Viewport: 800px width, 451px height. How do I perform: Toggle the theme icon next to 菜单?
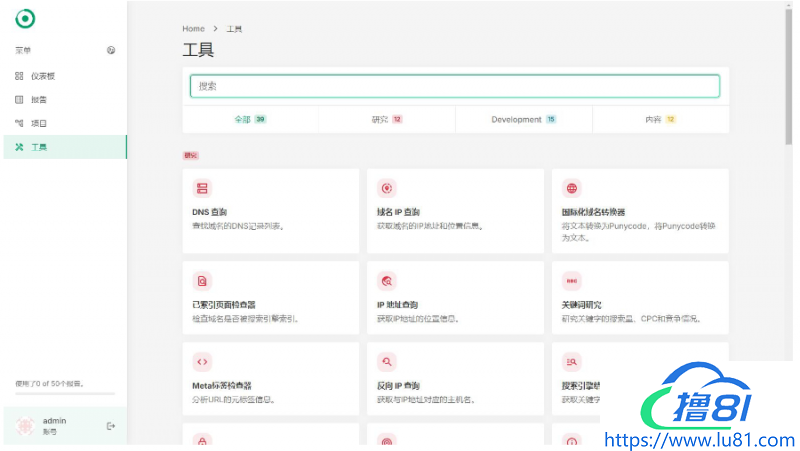coord(111,50)
